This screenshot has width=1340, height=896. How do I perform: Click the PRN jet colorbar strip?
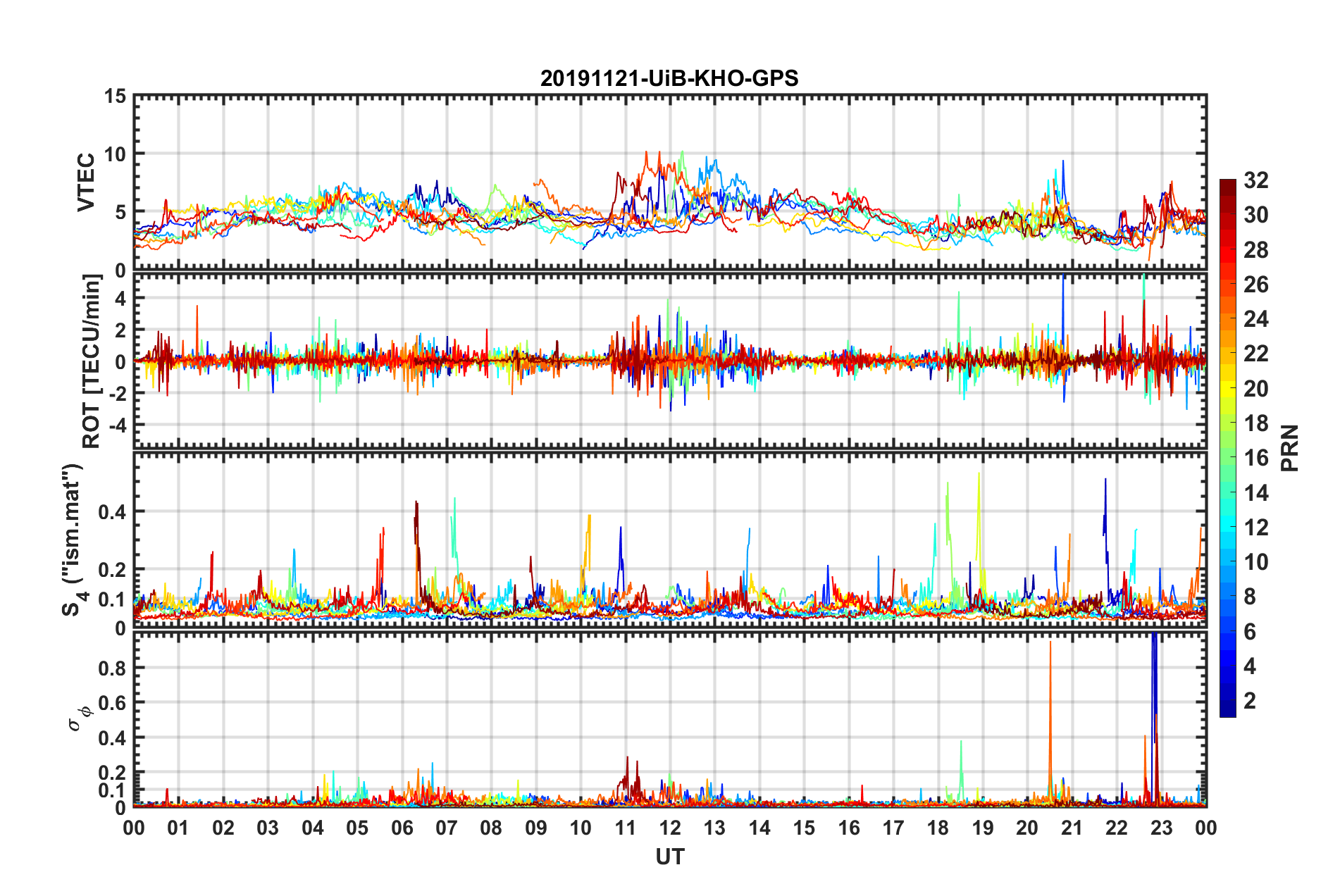pos(1228,448)
